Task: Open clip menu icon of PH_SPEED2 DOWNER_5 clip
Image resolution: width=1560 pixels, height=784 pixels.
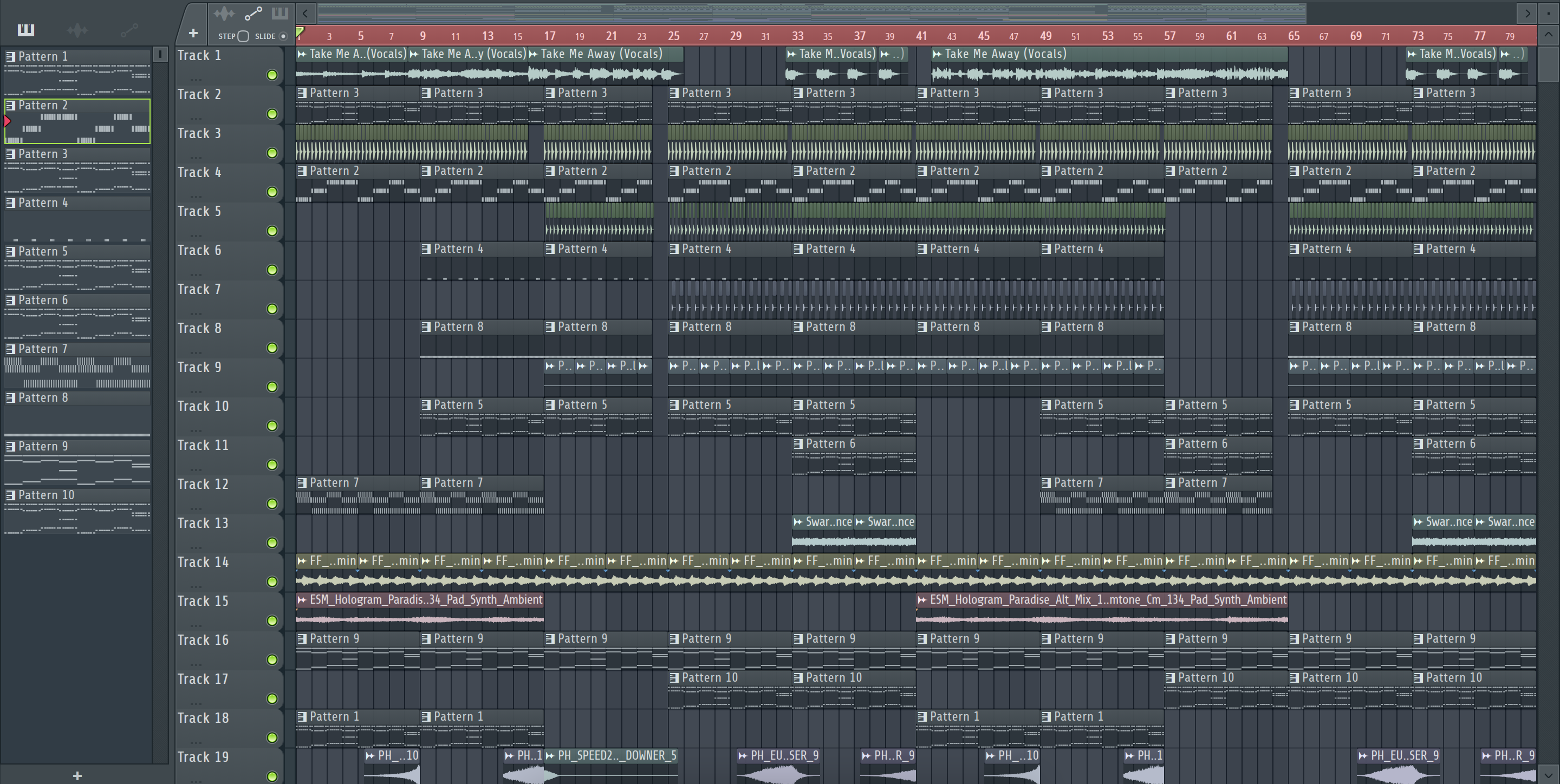Action: coord(550,755)
